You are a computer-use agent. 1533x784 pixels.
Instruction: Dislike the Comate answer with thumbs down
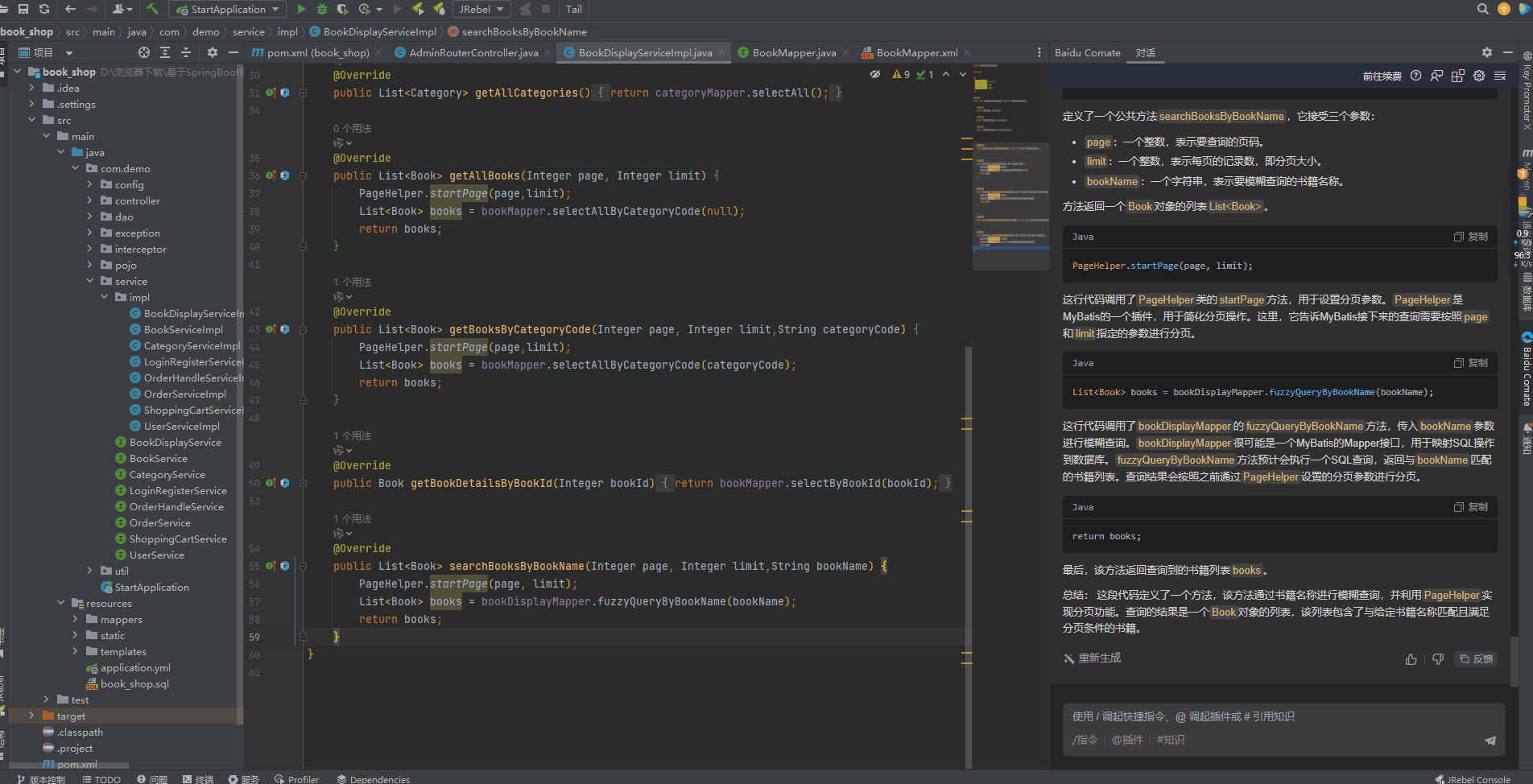tap(1438, 659)
